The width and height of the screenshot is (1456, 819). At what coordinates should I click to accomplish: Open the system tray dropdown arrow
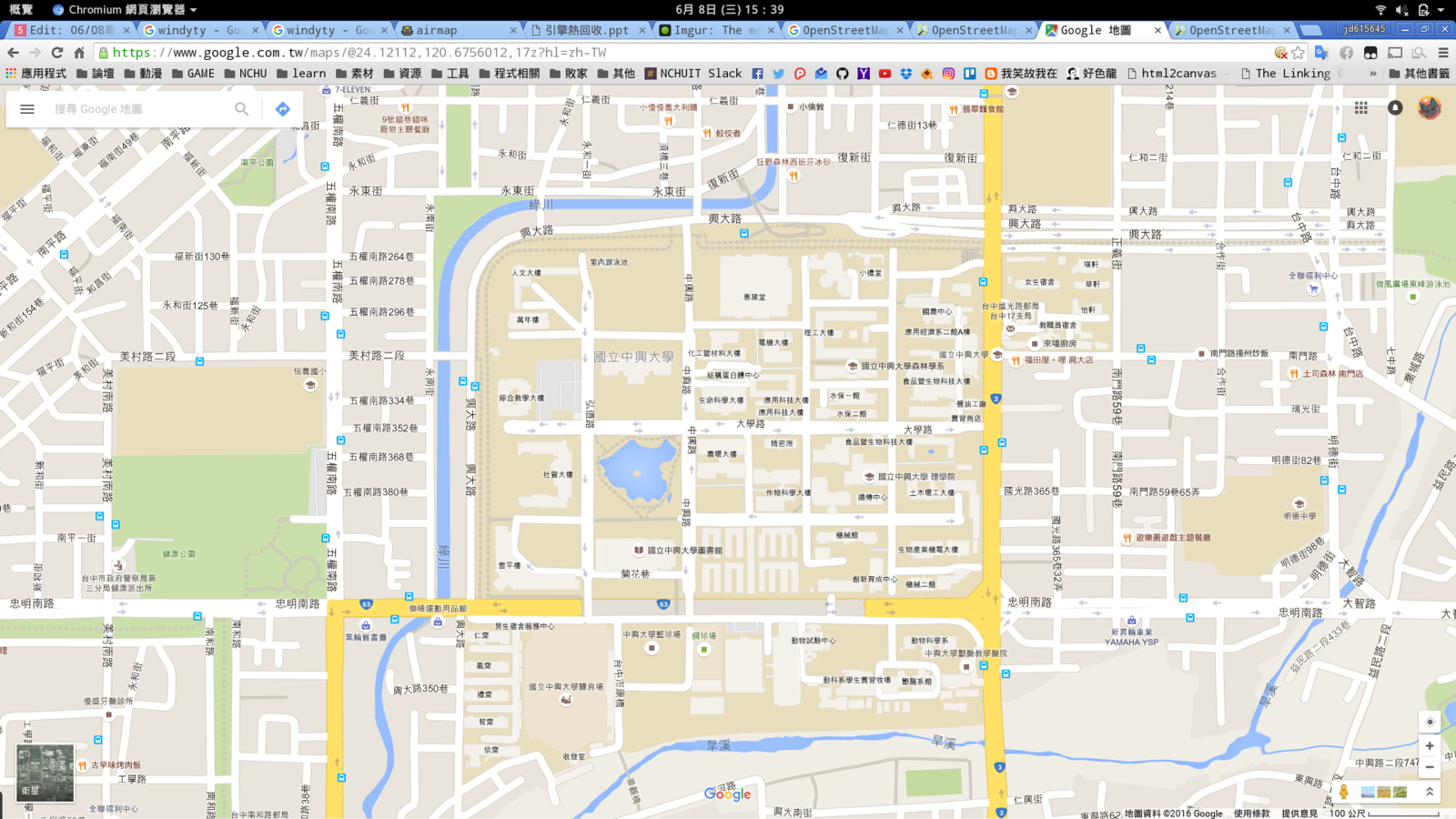pos(1442,10)
